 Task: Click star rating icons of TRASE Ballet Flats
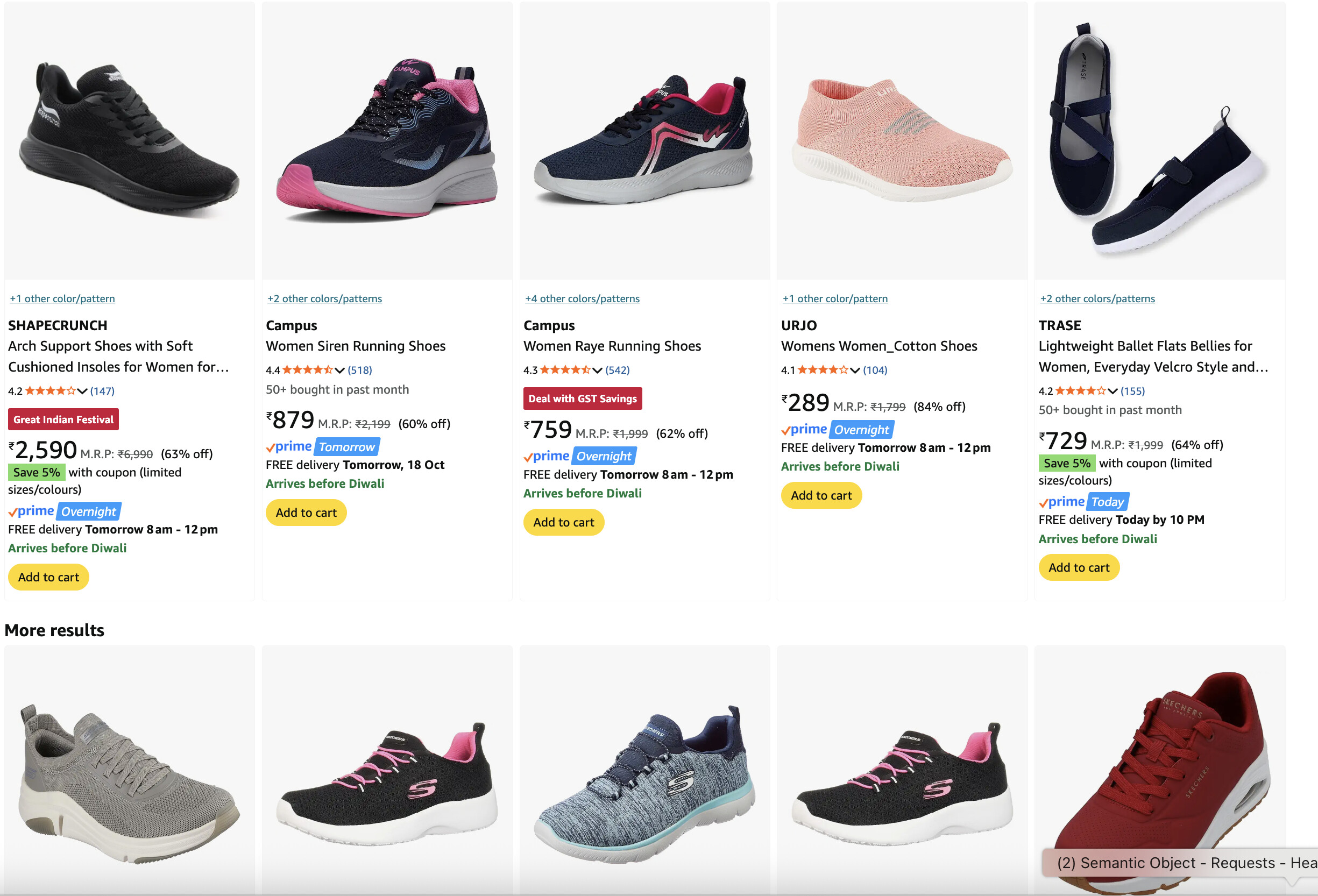(x=1080, y=392)
